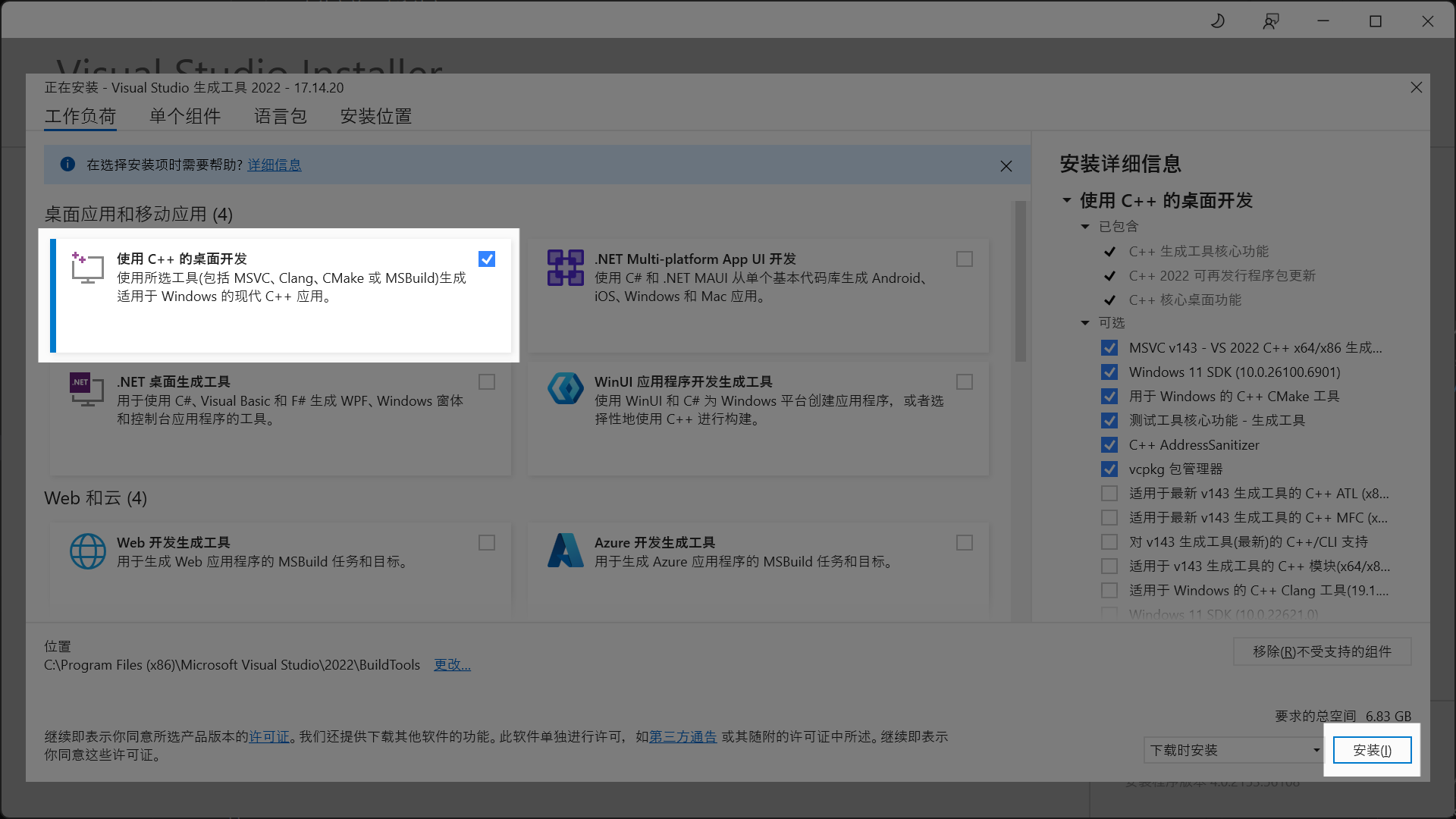Click the info icon in help banner
The width and height of the screenshot is (1456, 819).
tap(67, 165)
